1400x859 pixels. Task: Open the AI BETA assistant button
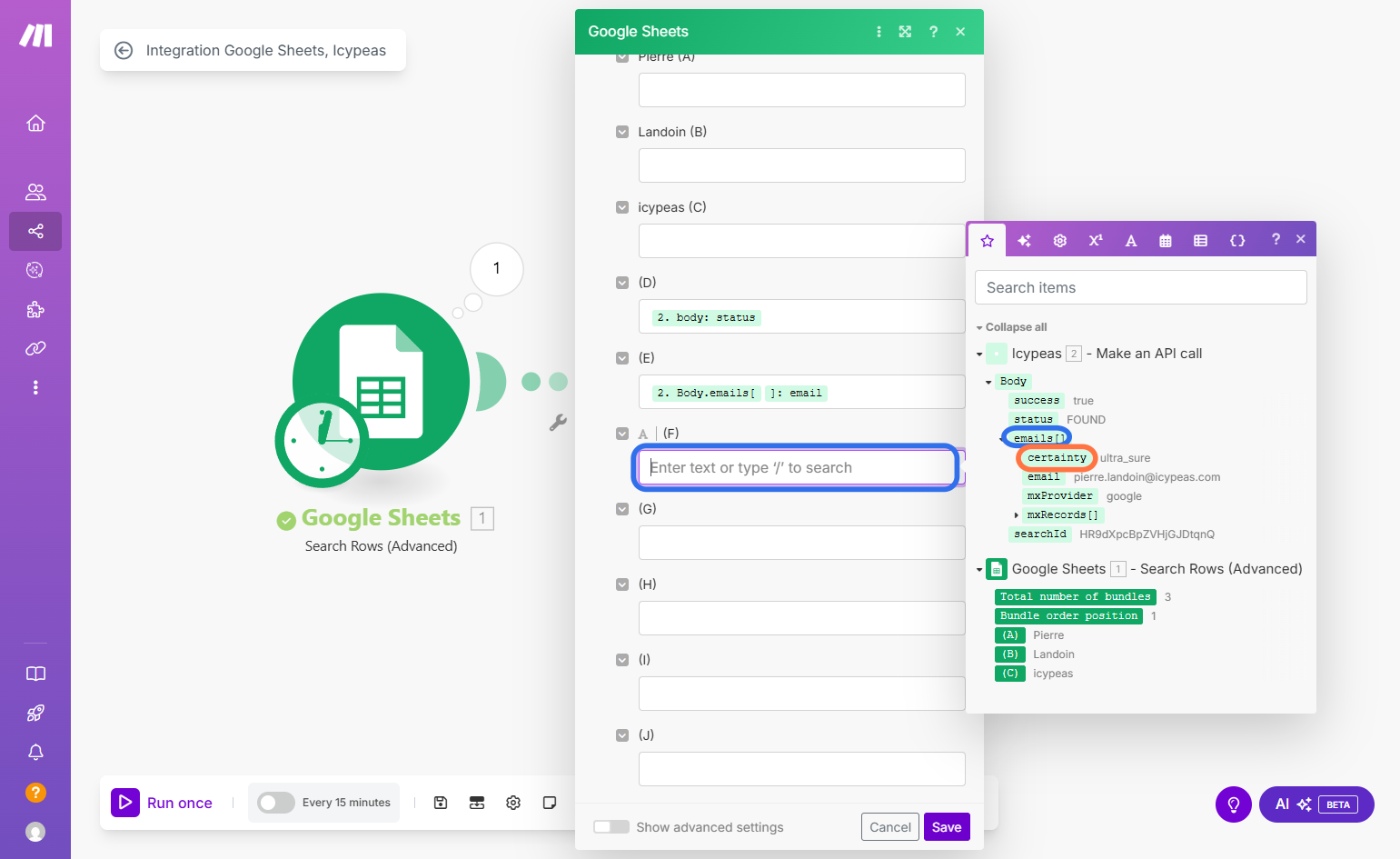tap(1316, 804)
